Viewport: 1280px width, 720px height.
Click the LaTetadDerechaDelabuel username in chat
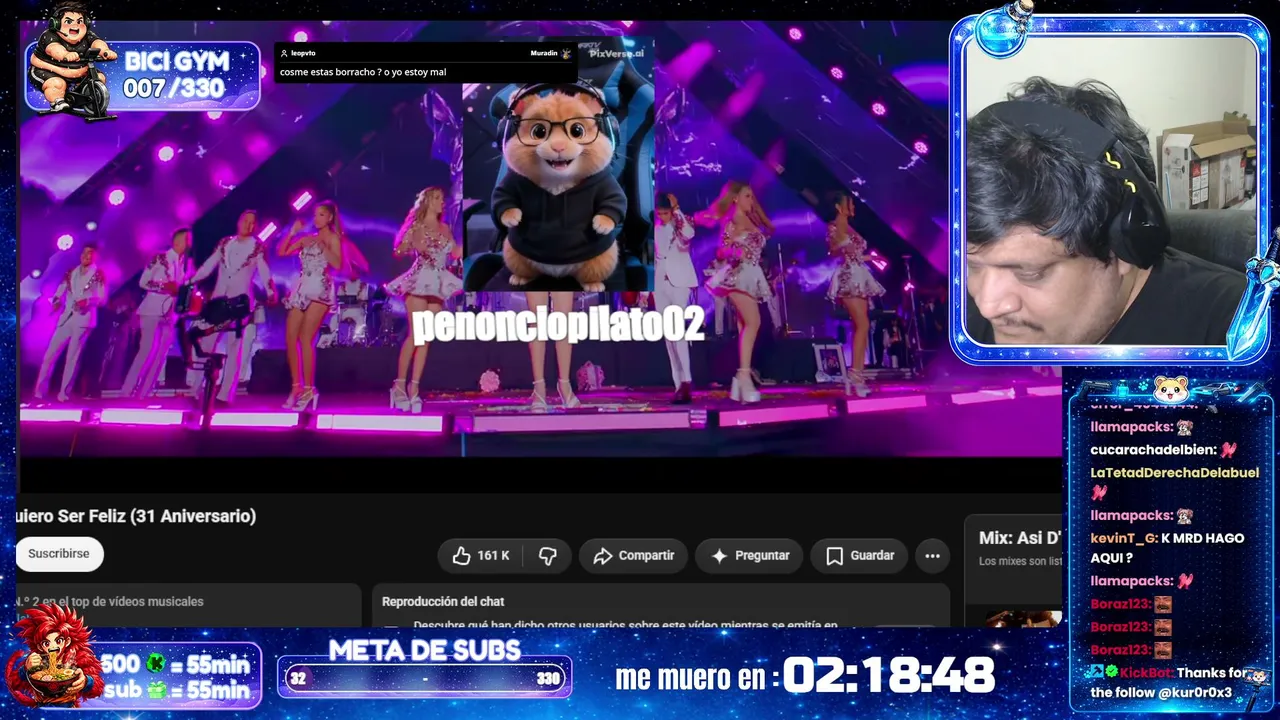tap(1174, 472)
